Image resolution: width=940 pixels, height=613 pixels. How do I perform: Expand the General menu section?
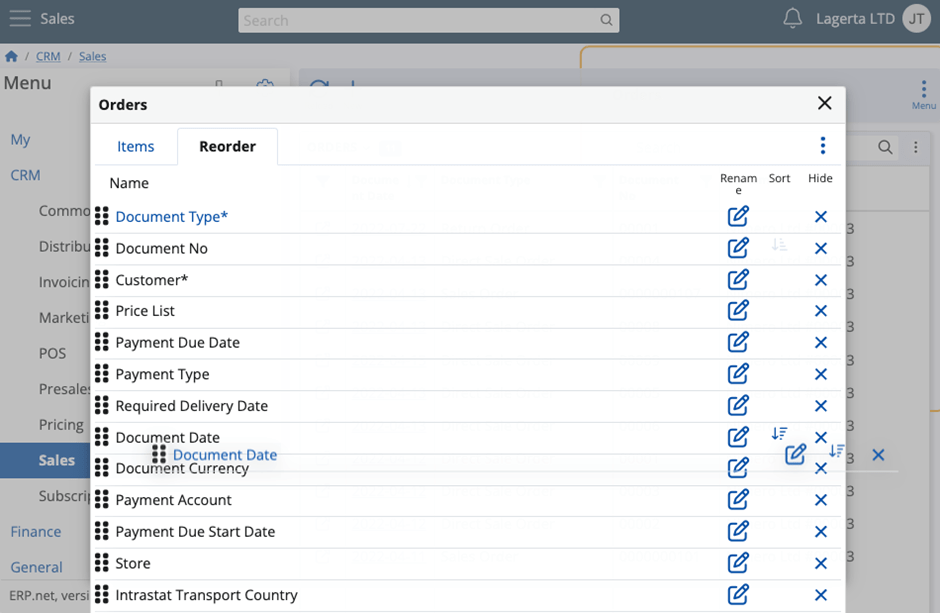pos(37,567)
